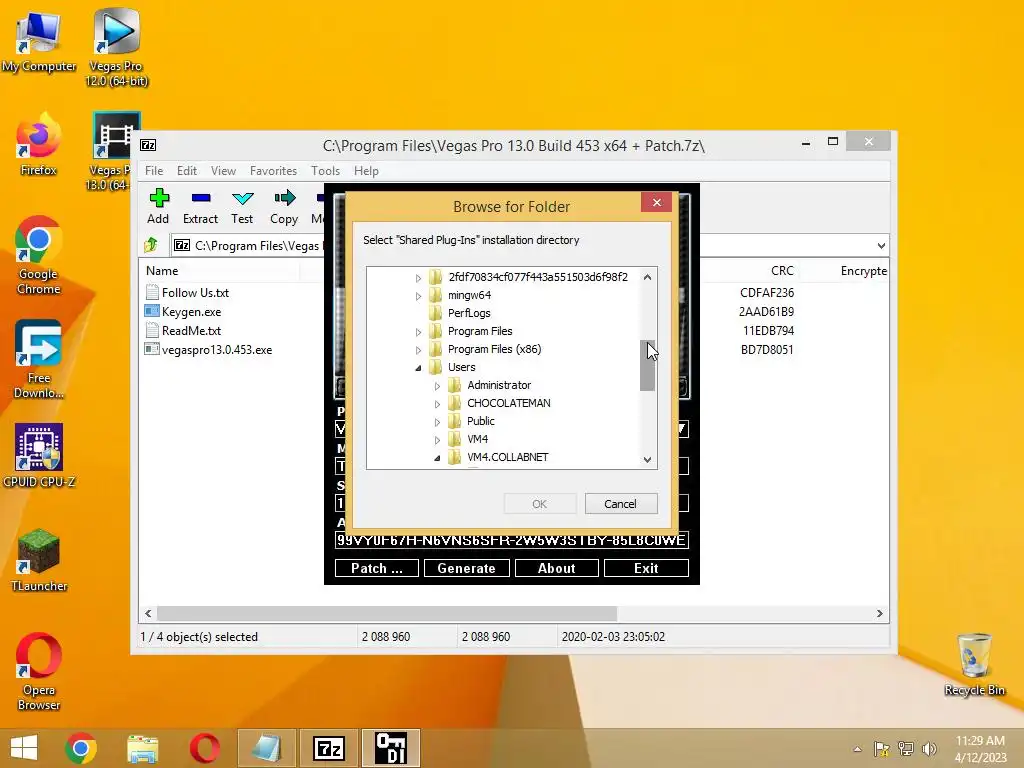Select vegaspro13.0.453.exe in the file list
Image resolution: width=1024 pixels, height=768 pixels.
217,349
